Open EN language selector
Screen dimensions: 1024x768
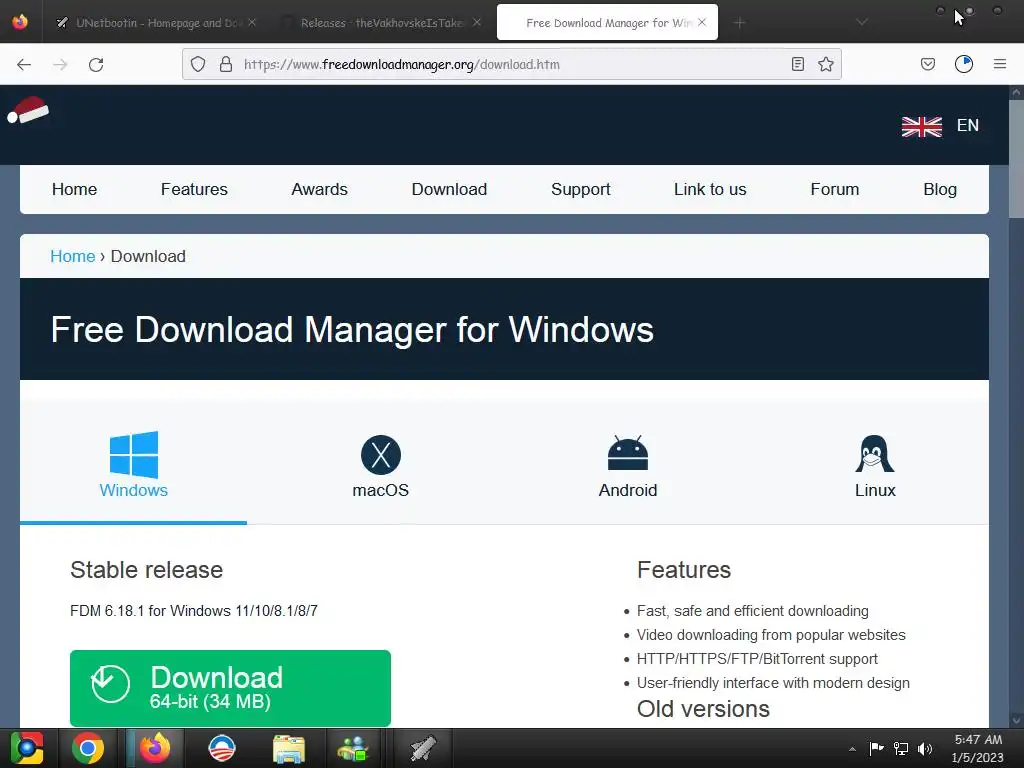pos(967,125)
